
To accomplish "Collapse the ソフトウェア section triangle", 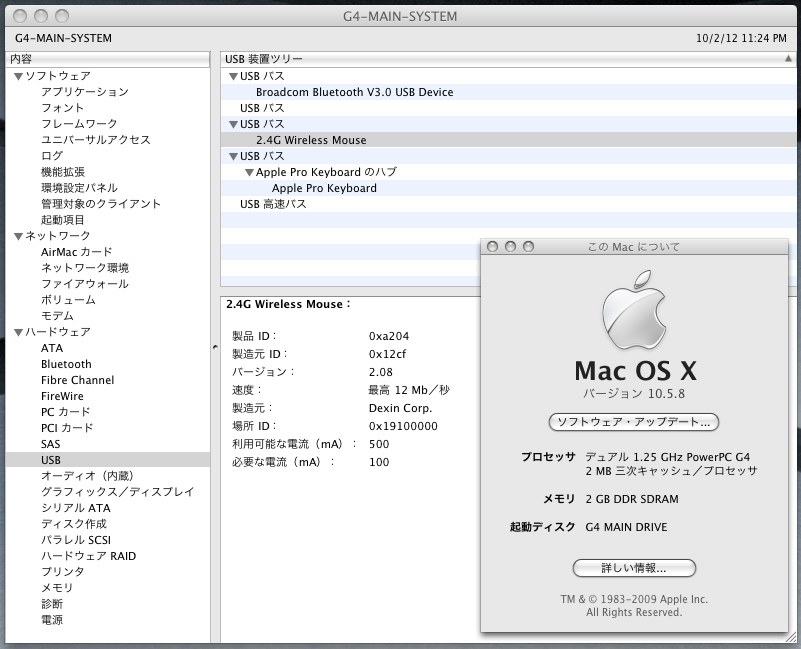I will click(x=18, y=77).
